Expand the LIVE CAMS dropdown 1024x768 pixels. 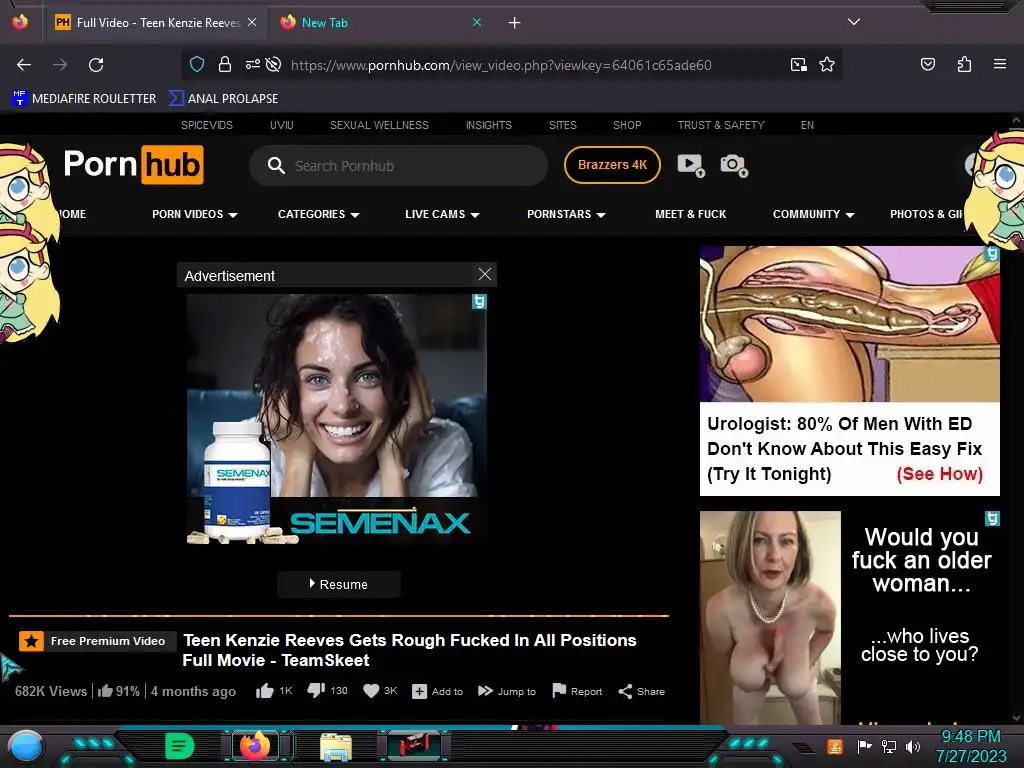[442, 214]
